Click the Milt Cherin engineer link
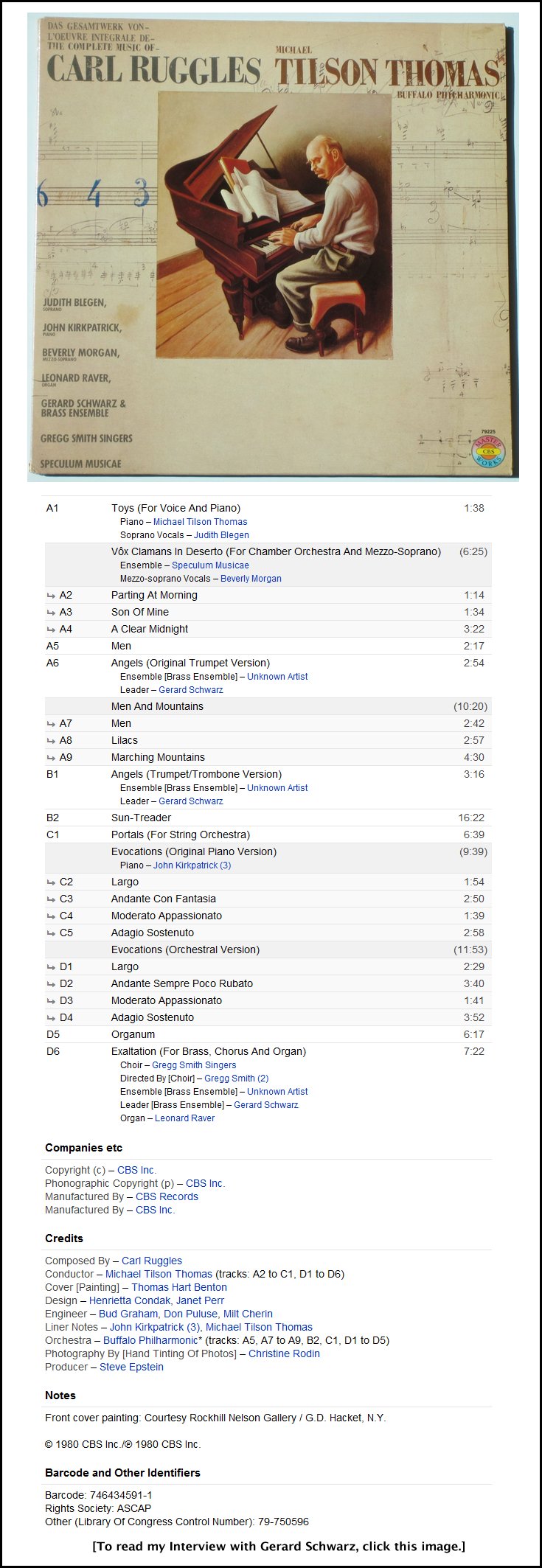 click(x=248, y=1314)
